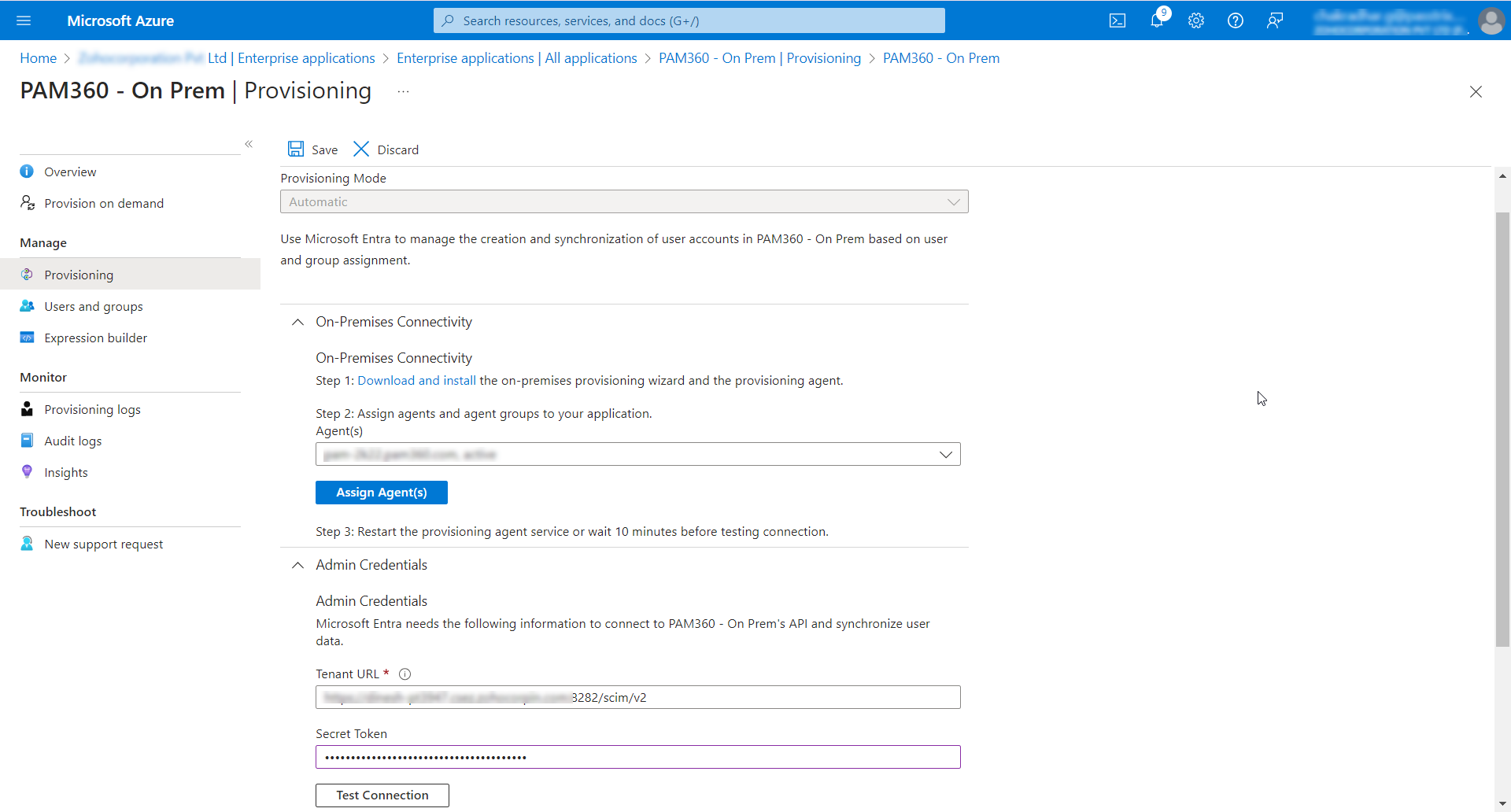Open the Azure portal hamburger menu
1511x812 pixels.
(x=24, y=21)
